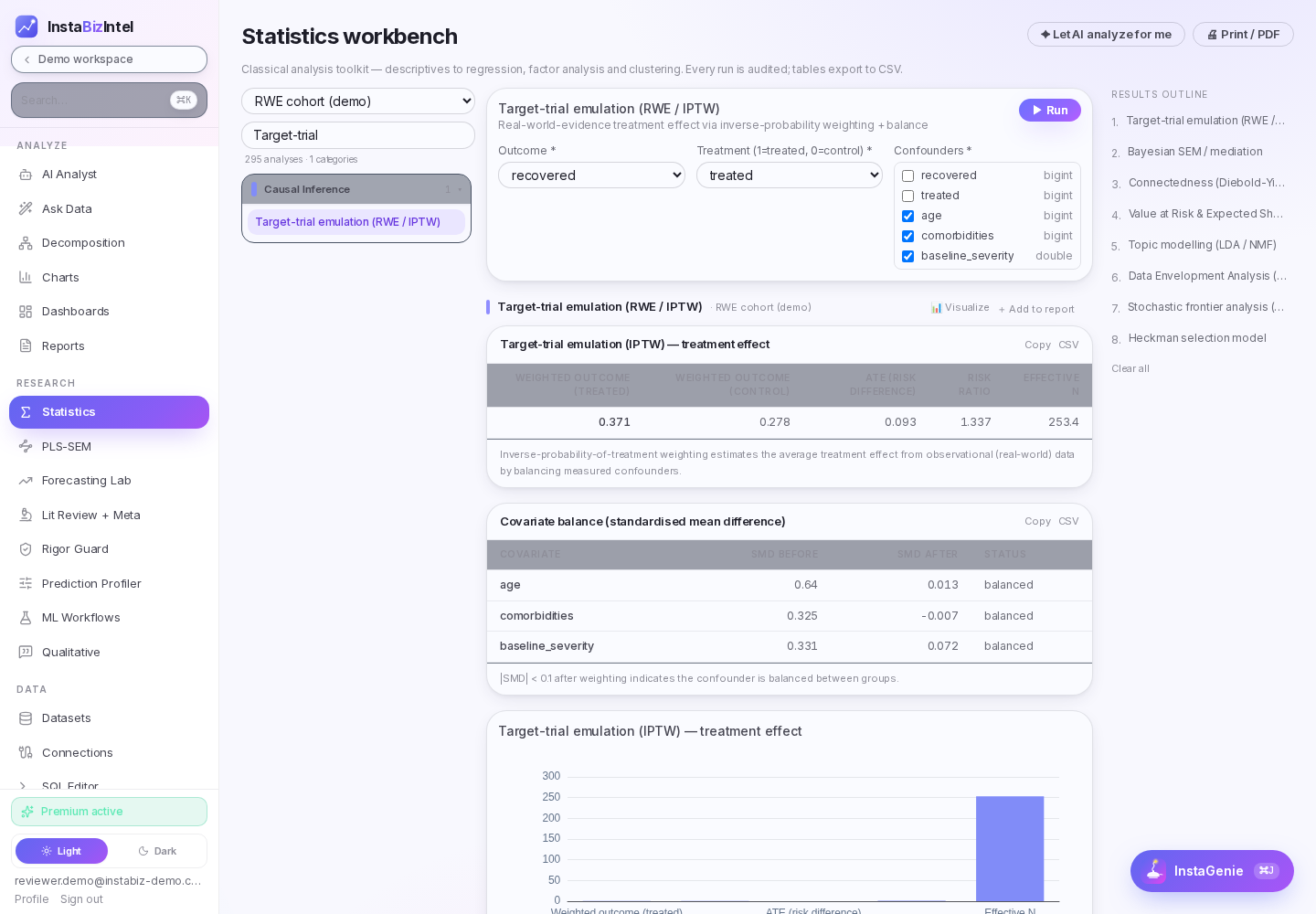Open the RWE cohort (demo) dataset dropdown

pos(358,101)
